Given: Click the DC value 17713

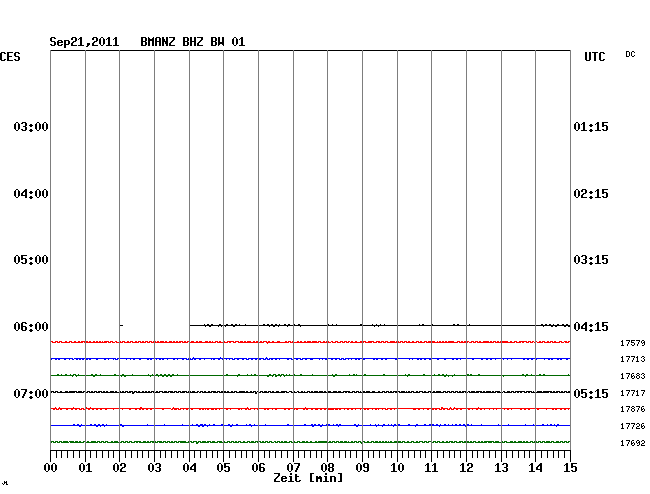Looking at the screenshot, I should [633, 359].
